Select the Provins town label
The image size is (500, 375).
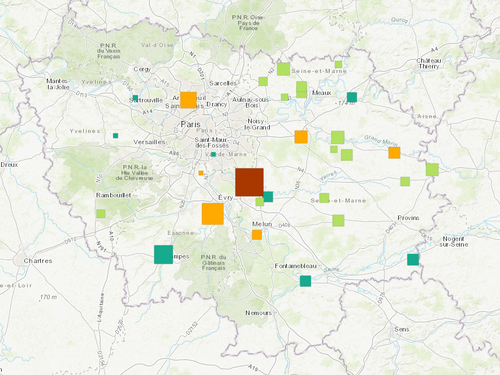(408, 218)
